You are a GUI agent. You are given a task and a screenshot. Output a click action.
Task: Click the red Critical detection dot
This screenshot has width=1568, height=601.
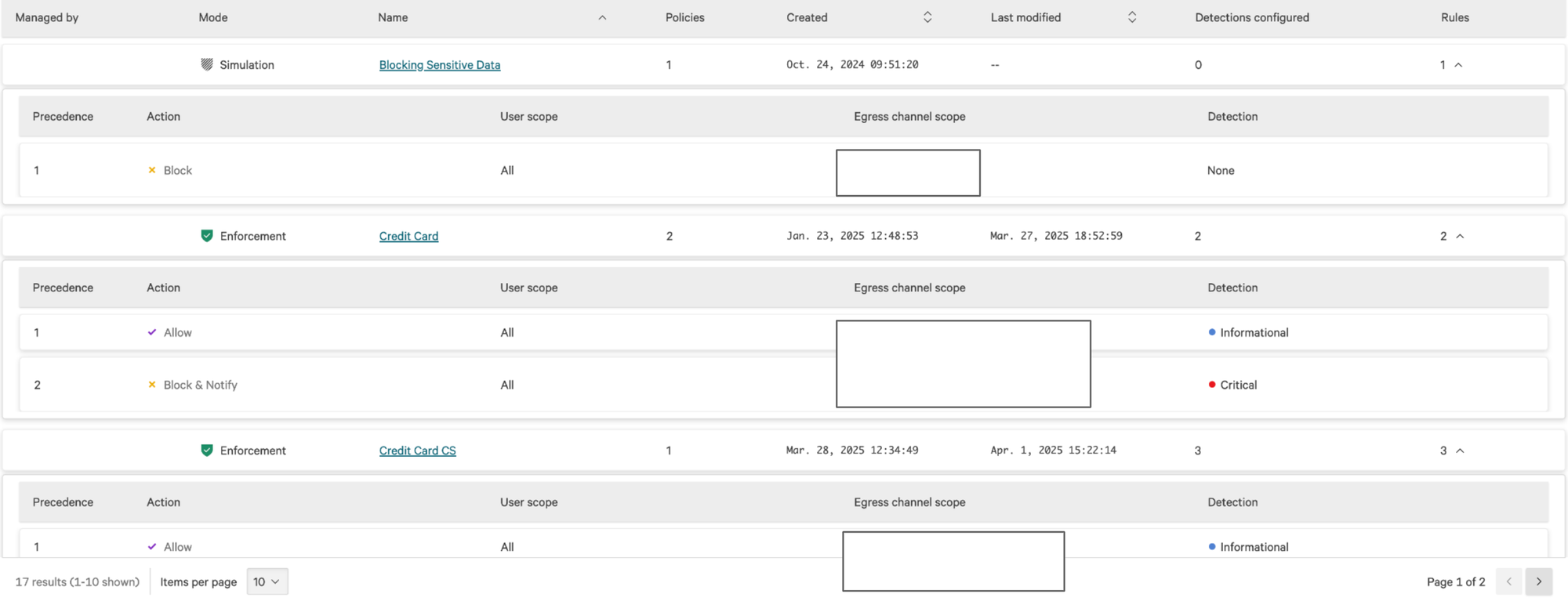[x=1211, y=385]
